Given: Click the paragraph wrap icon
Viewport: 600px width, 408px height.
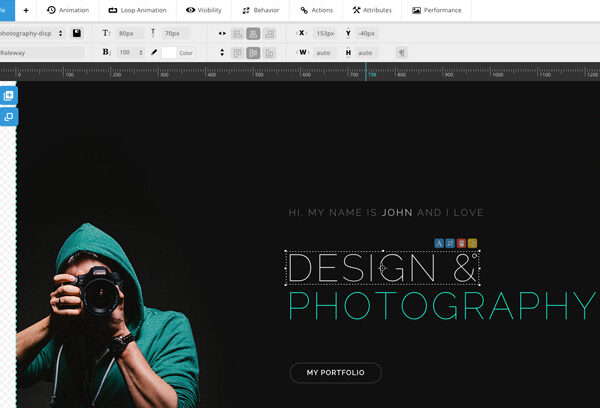Looking at the screenshot, I should [401, 52].
